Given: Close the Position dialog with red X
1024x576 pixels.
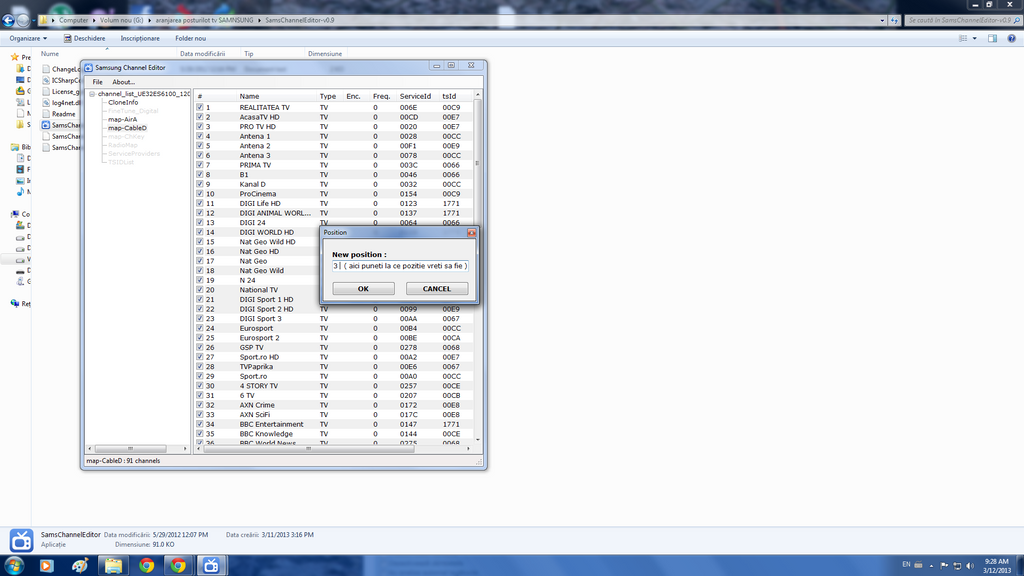Looking at the screenshot, I should pos(472,232).
